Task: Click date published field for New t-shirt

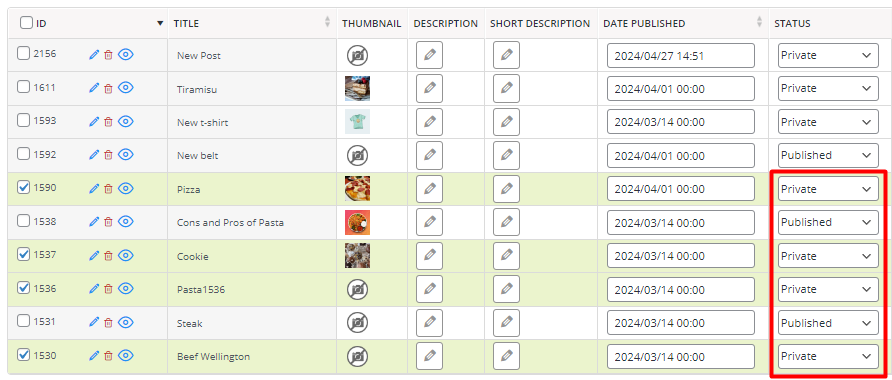Action: click(x=681, y=122)
